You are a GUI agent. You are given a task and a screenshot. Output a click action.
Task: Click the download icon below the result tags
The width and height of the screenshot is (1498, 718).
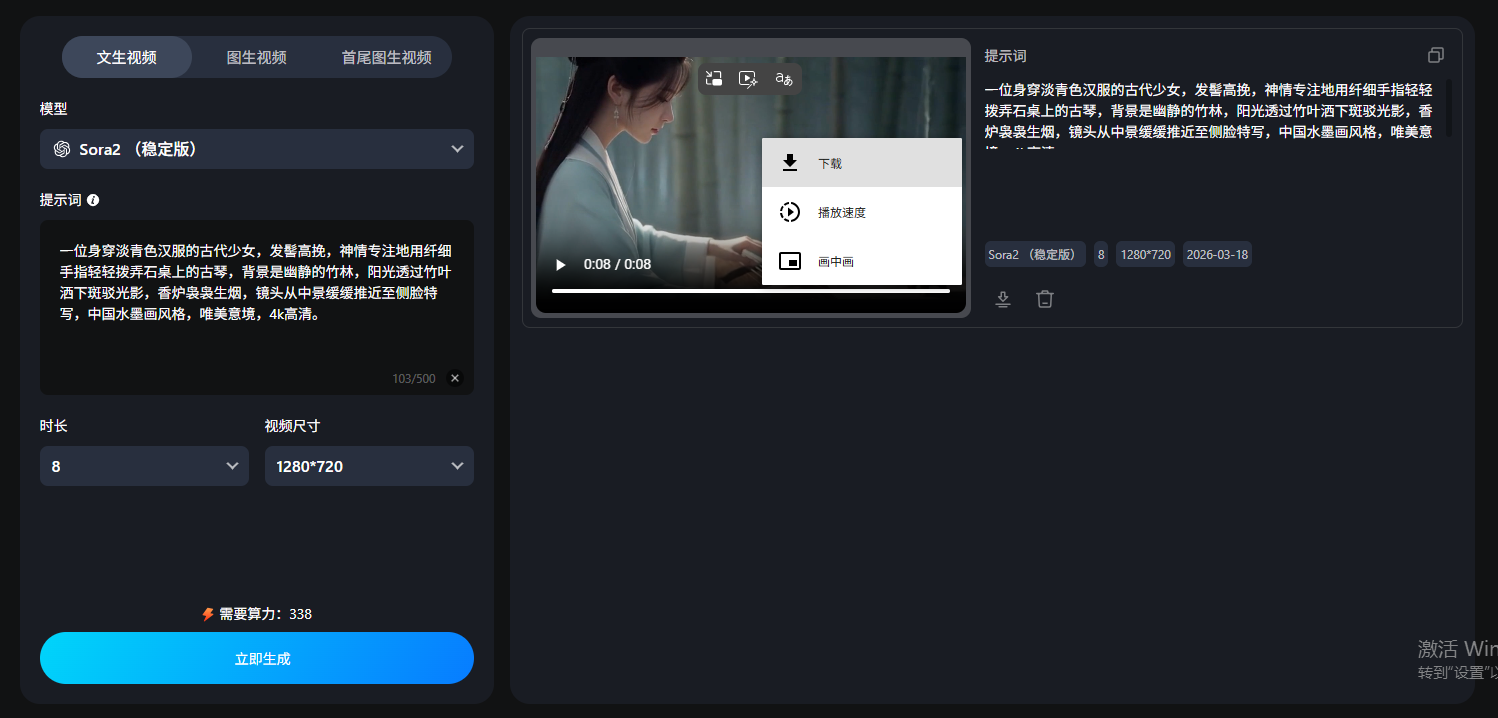coord(1003,299)
